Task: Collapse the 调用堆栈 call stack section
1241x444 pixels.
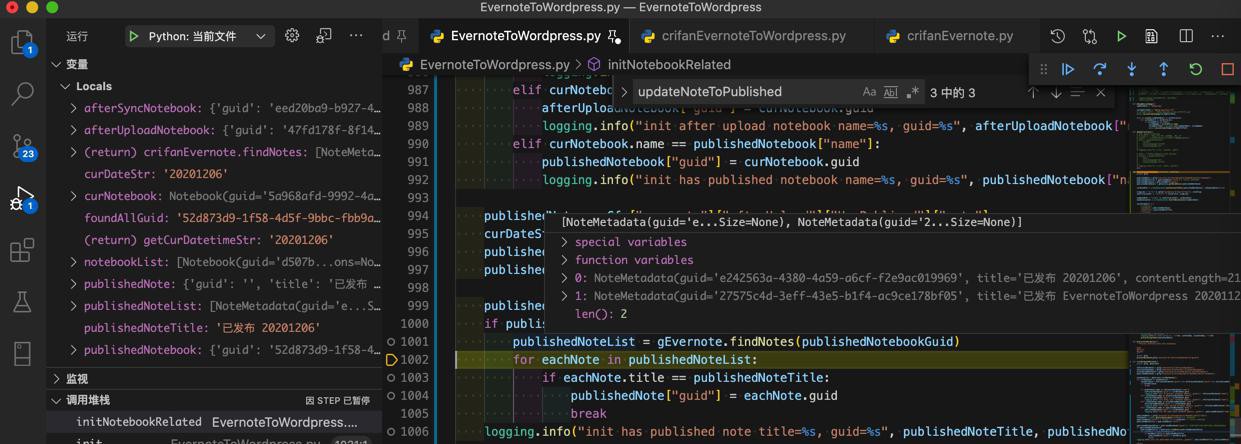Action: pos(57,401)
